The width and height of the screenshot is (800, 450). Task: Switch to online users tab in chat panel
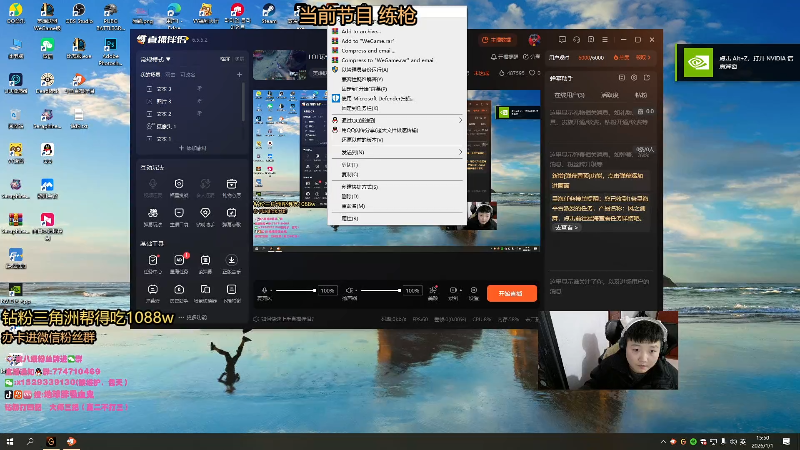569,95
